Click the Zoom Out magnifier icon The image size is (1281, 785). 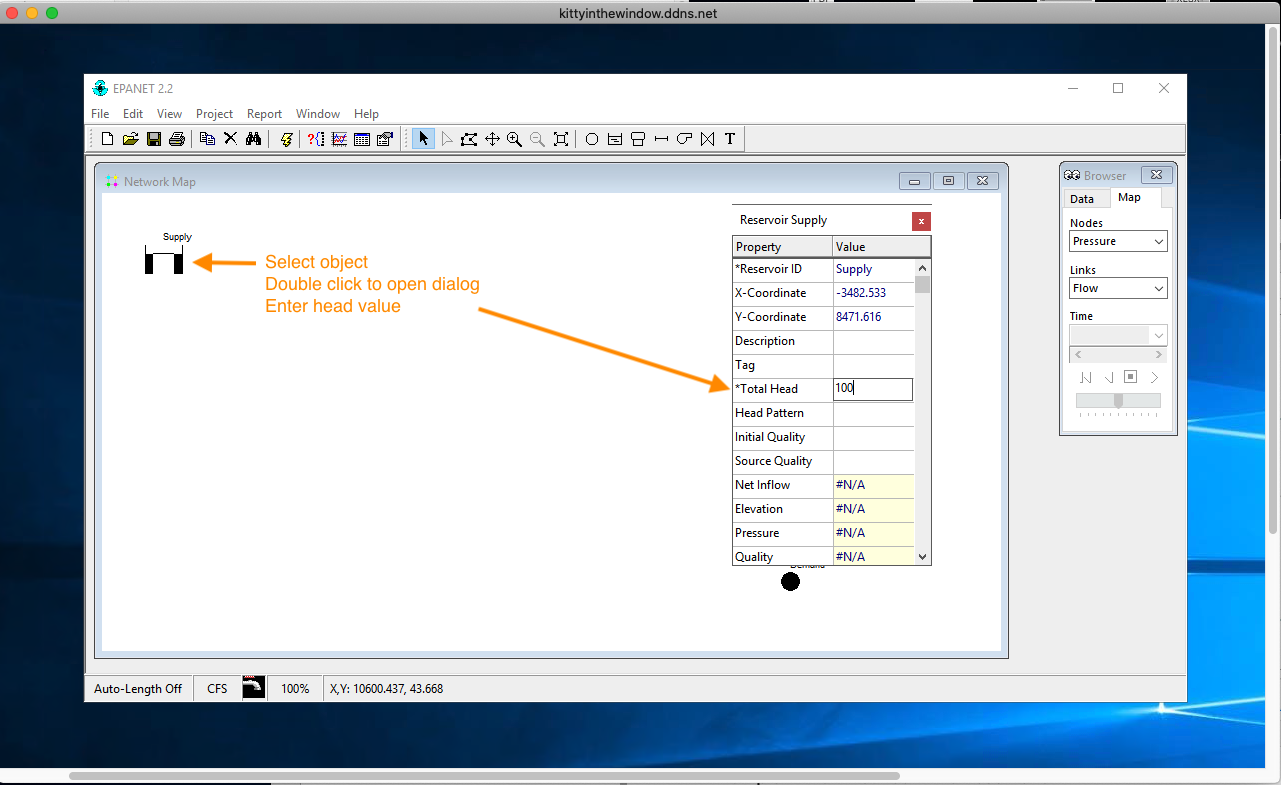point(537,139)
